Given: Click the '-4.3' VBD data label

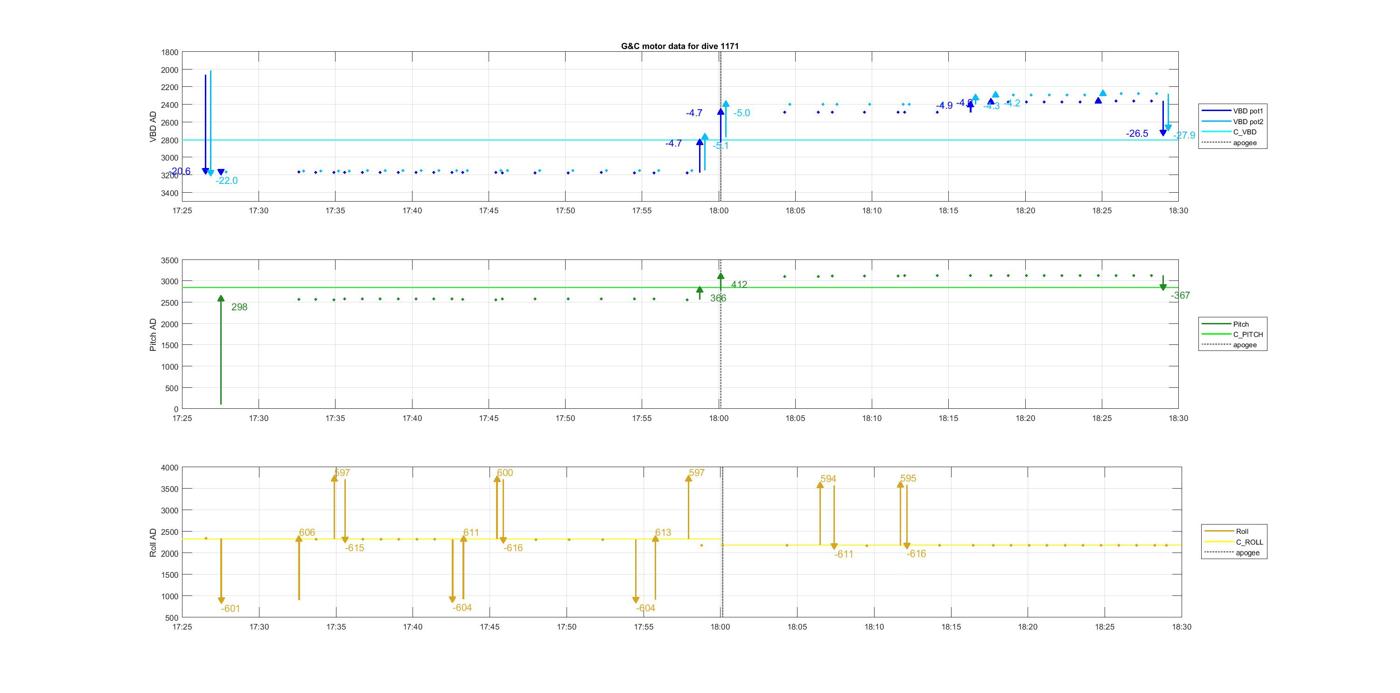Looking at the screenshot, I should 991,106.
